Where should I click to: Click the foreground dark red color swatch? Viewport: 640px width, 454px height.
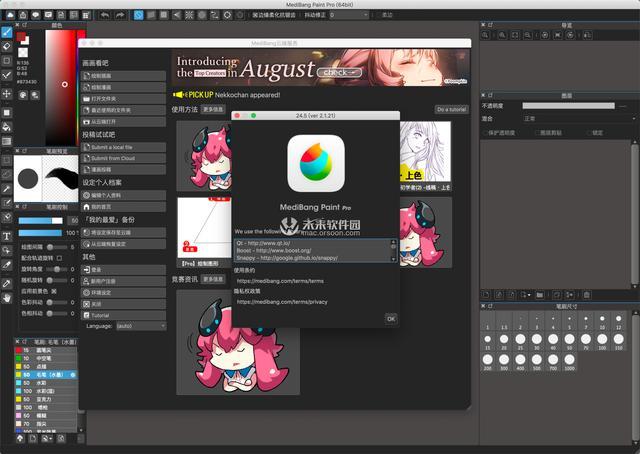[21, 37]
